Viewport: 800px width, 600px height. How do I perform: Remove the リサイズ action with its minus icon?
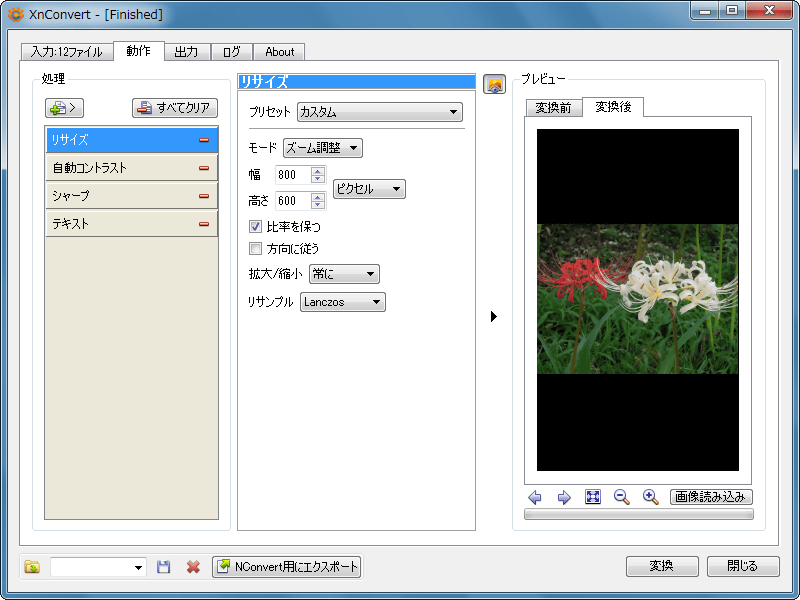[204, 140]
